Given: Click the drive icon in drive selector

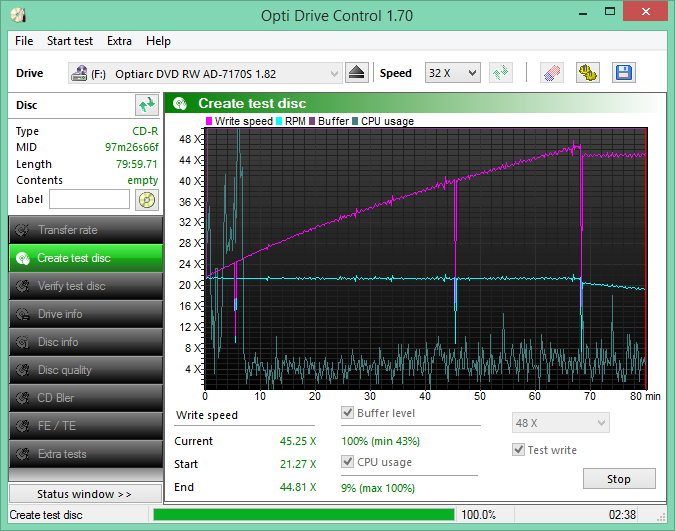Looking at the screenshot, I should tap(79, 73).
